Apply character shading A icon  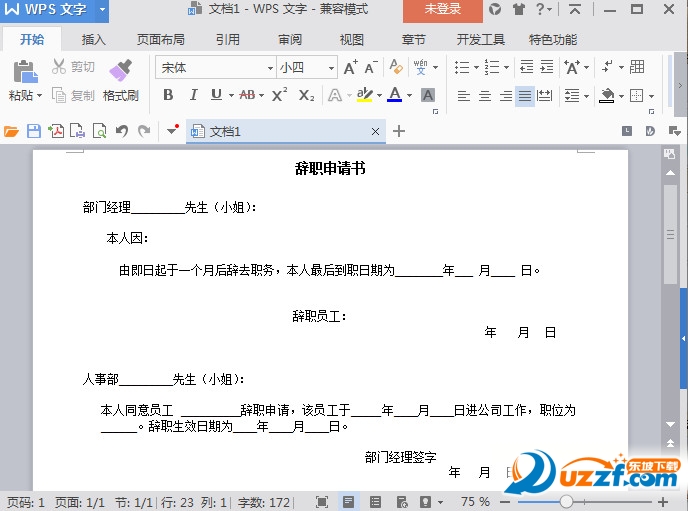(x=427, y=95)
